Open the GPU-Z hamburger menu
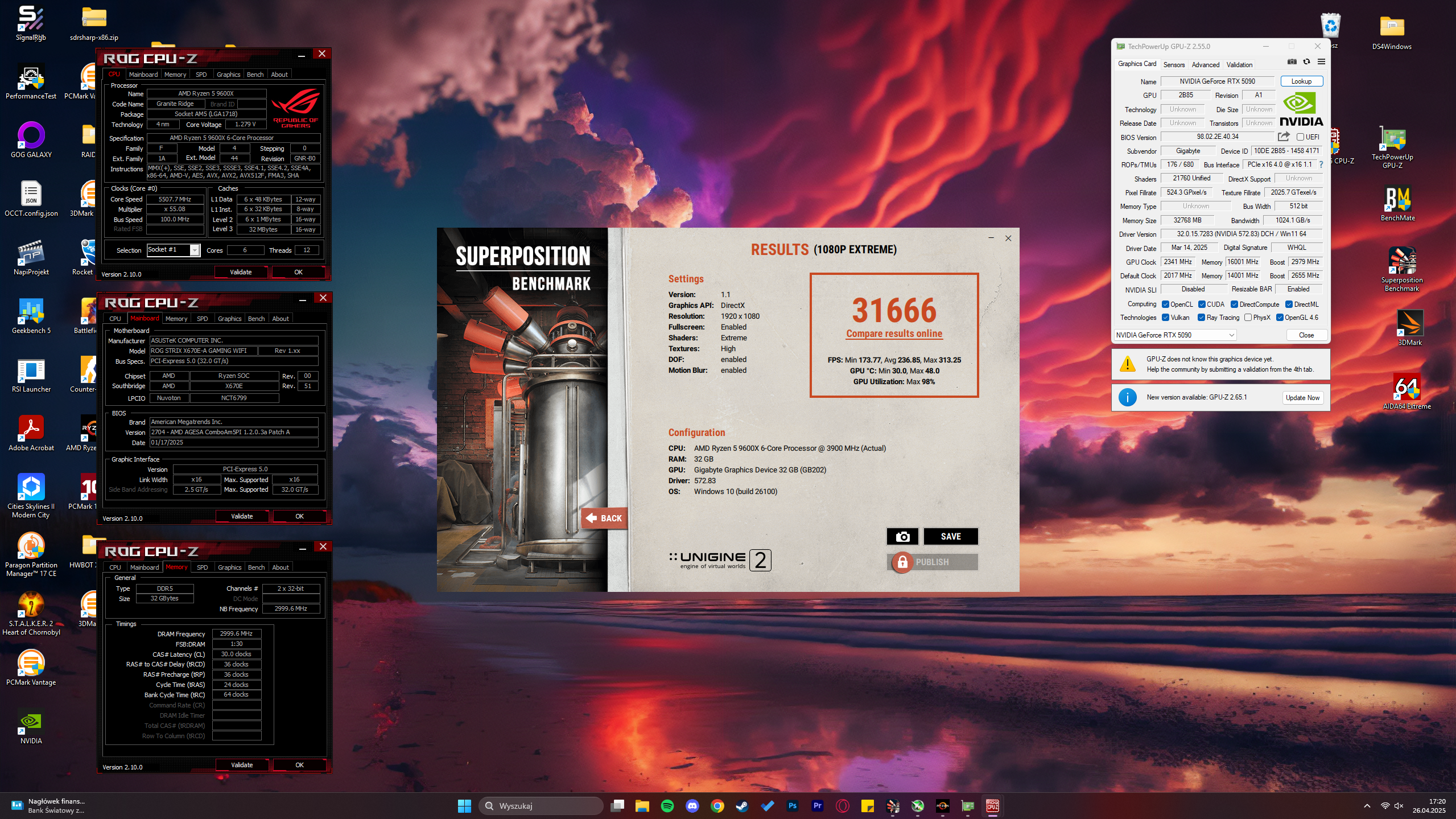 1321,62
